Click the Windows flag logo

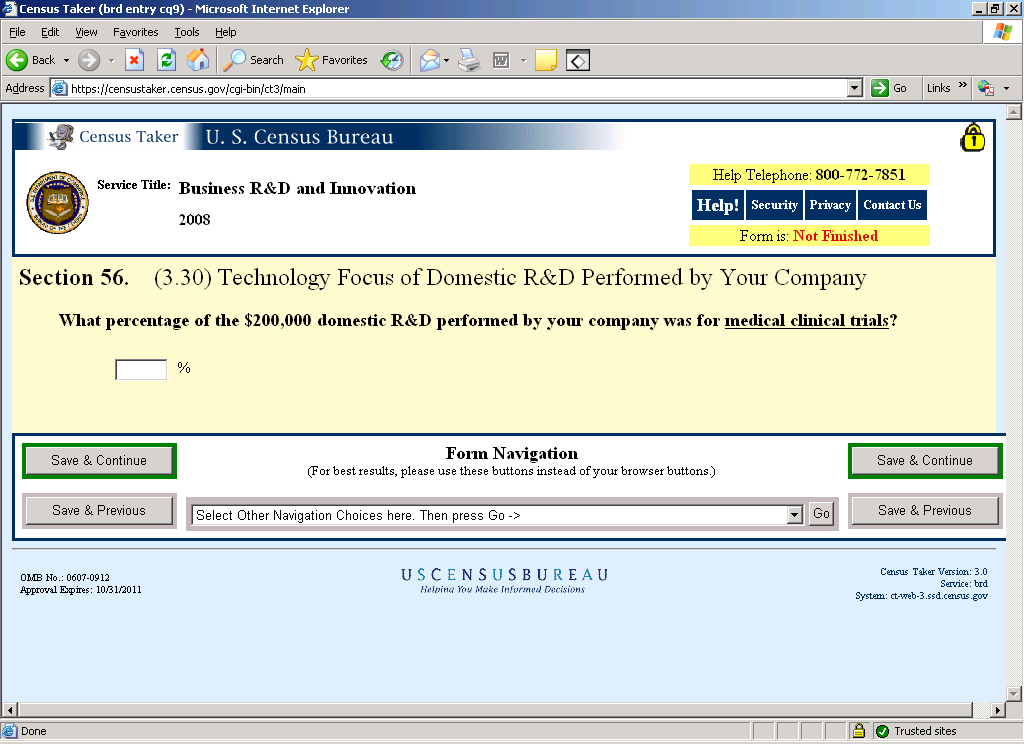click(1002, 31)
